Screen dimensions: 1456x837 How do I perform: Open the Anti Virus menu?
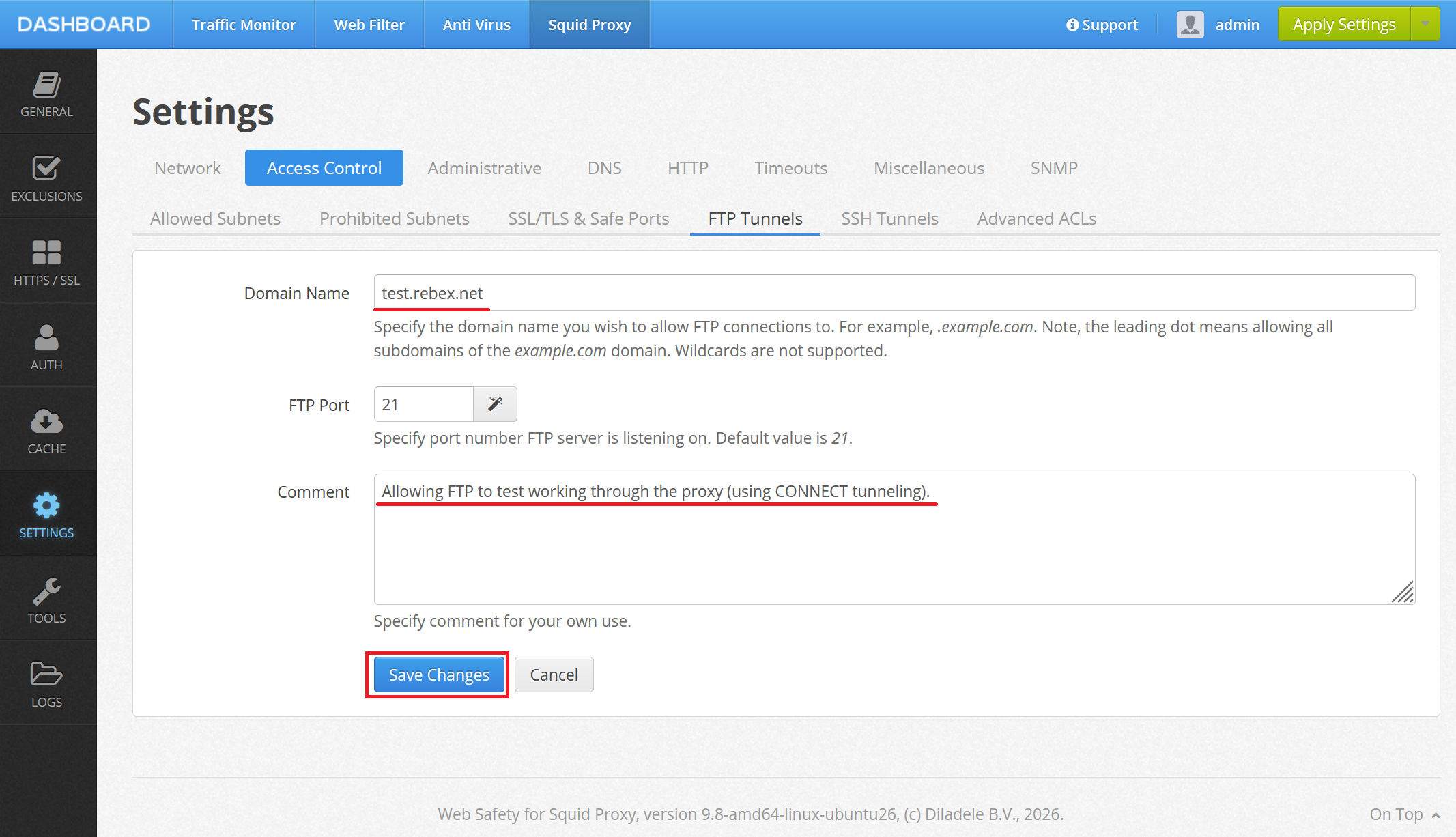tap(476, 25)
